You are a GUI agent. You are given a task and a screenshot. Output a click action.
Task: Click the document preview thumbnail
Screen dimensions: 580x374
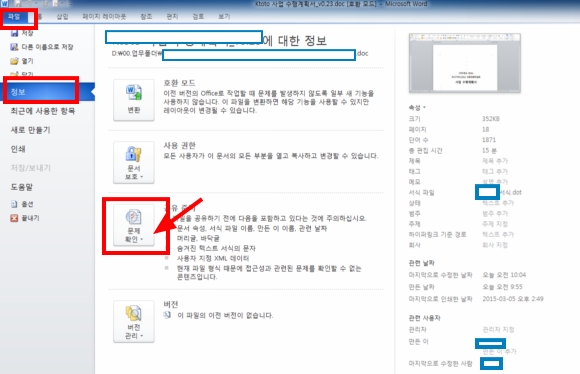click(465, 63)
